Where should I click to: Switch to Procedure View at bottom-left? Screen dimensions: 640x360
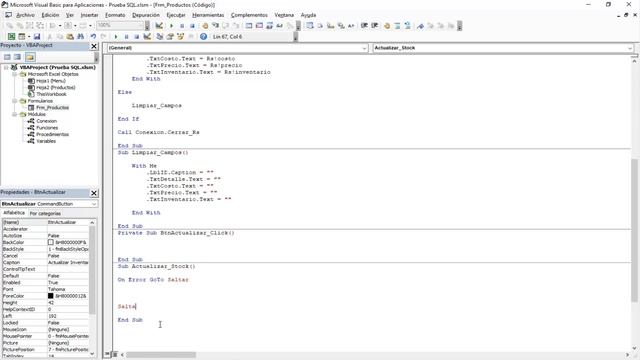pos(108,354)
